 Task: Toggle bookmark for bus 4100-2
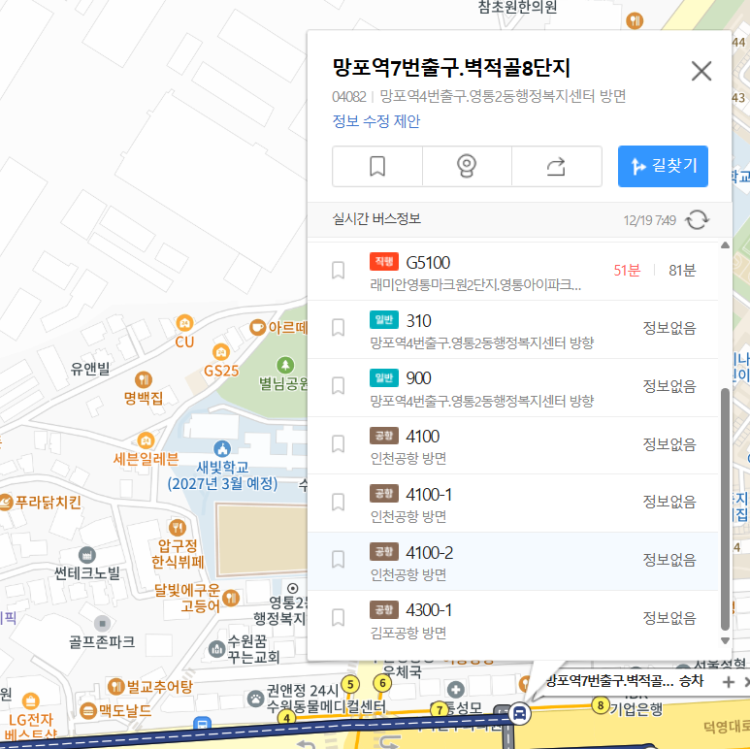tap(339, 560)
